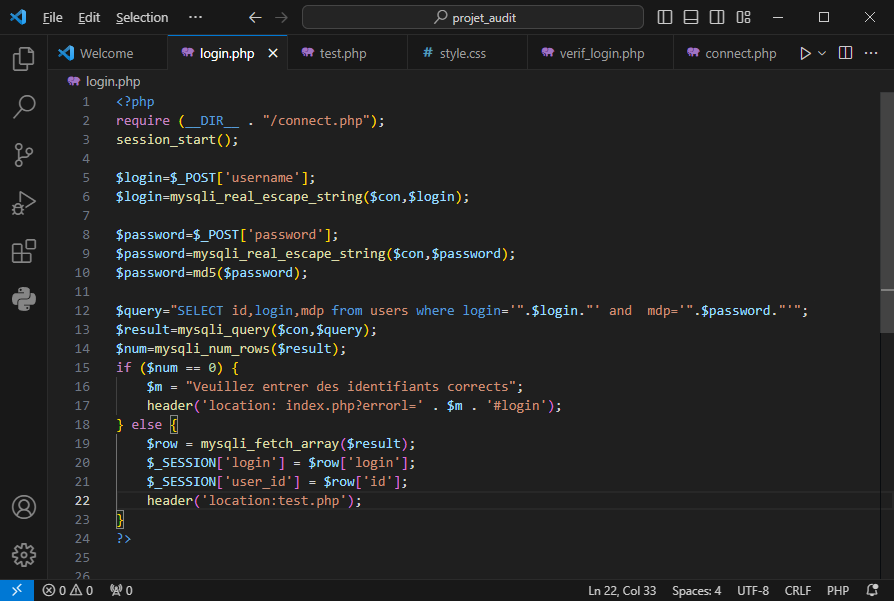Expand the run file dropdown arrow

[x=823, y=53]
